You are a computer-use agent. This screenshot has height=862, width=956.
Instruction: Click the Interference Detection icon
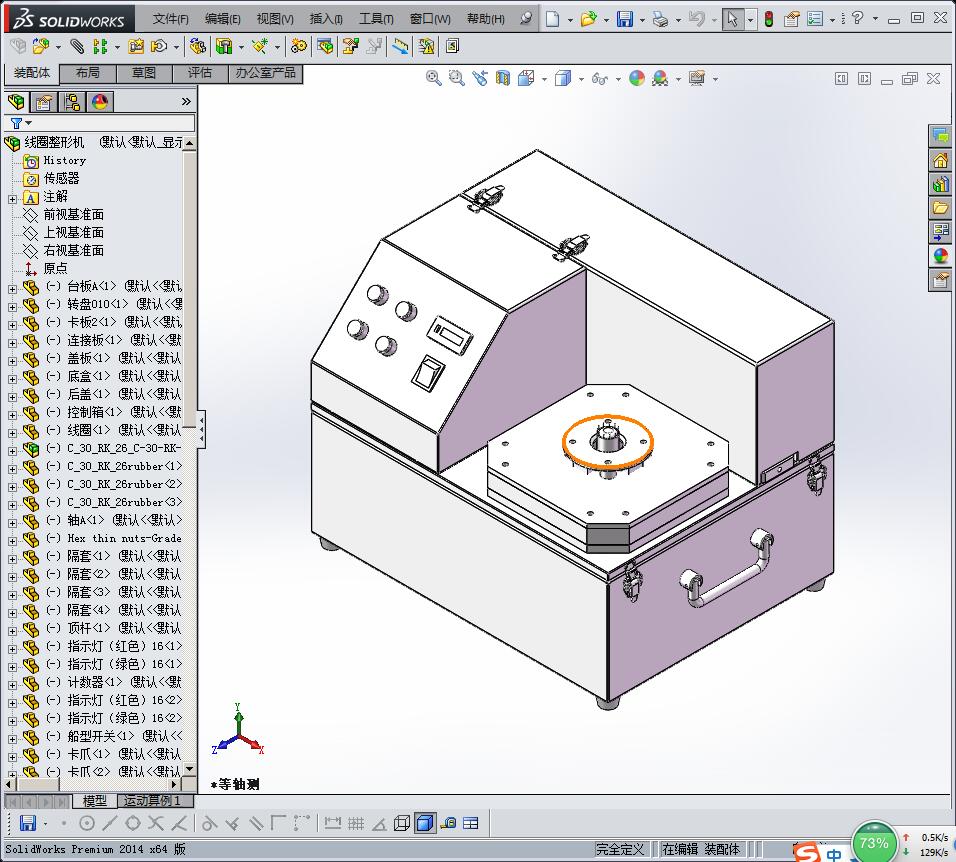pos(426,46)
